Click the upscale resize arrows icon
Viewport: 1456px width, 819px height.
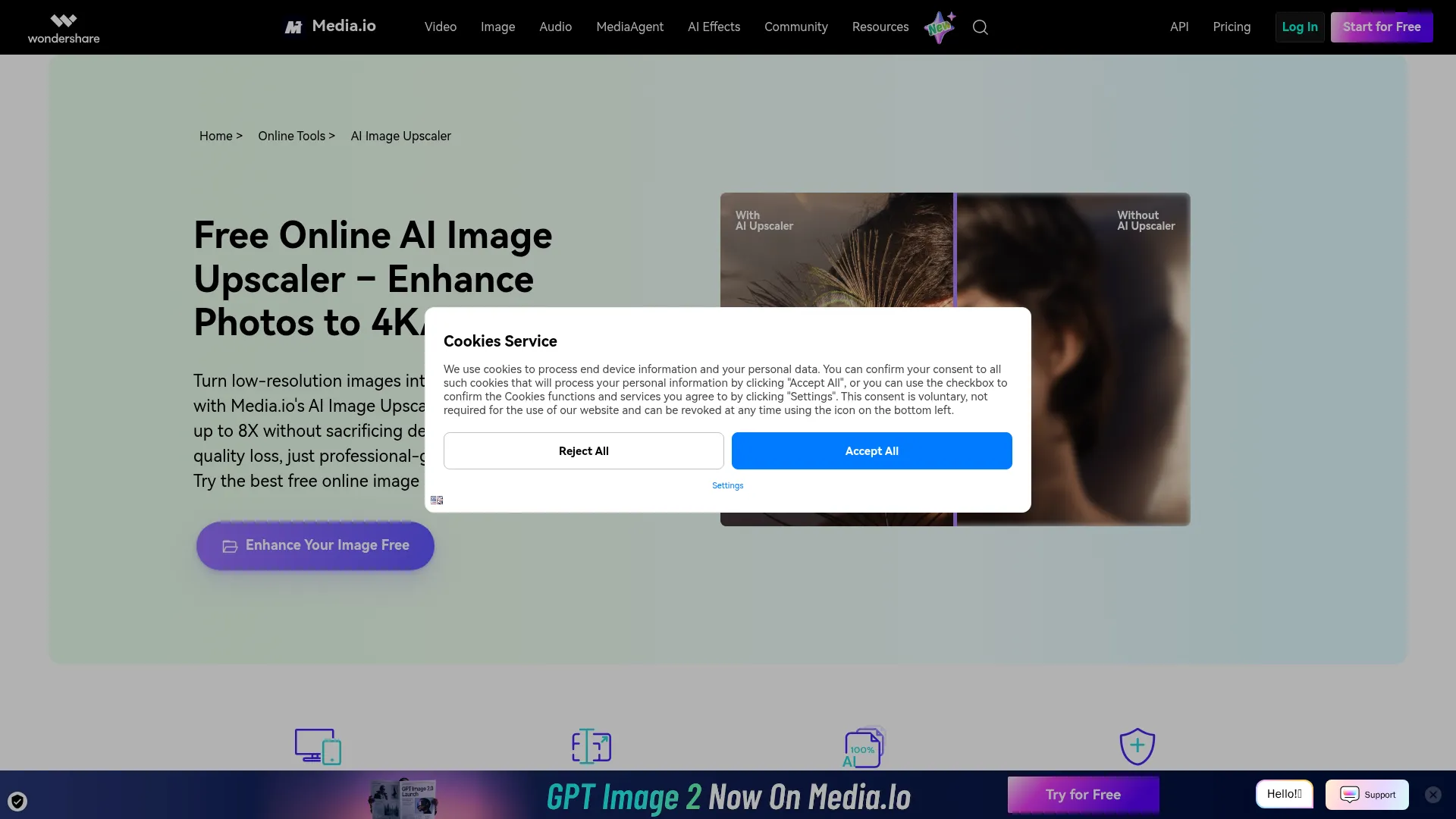(x=591, y=746)
